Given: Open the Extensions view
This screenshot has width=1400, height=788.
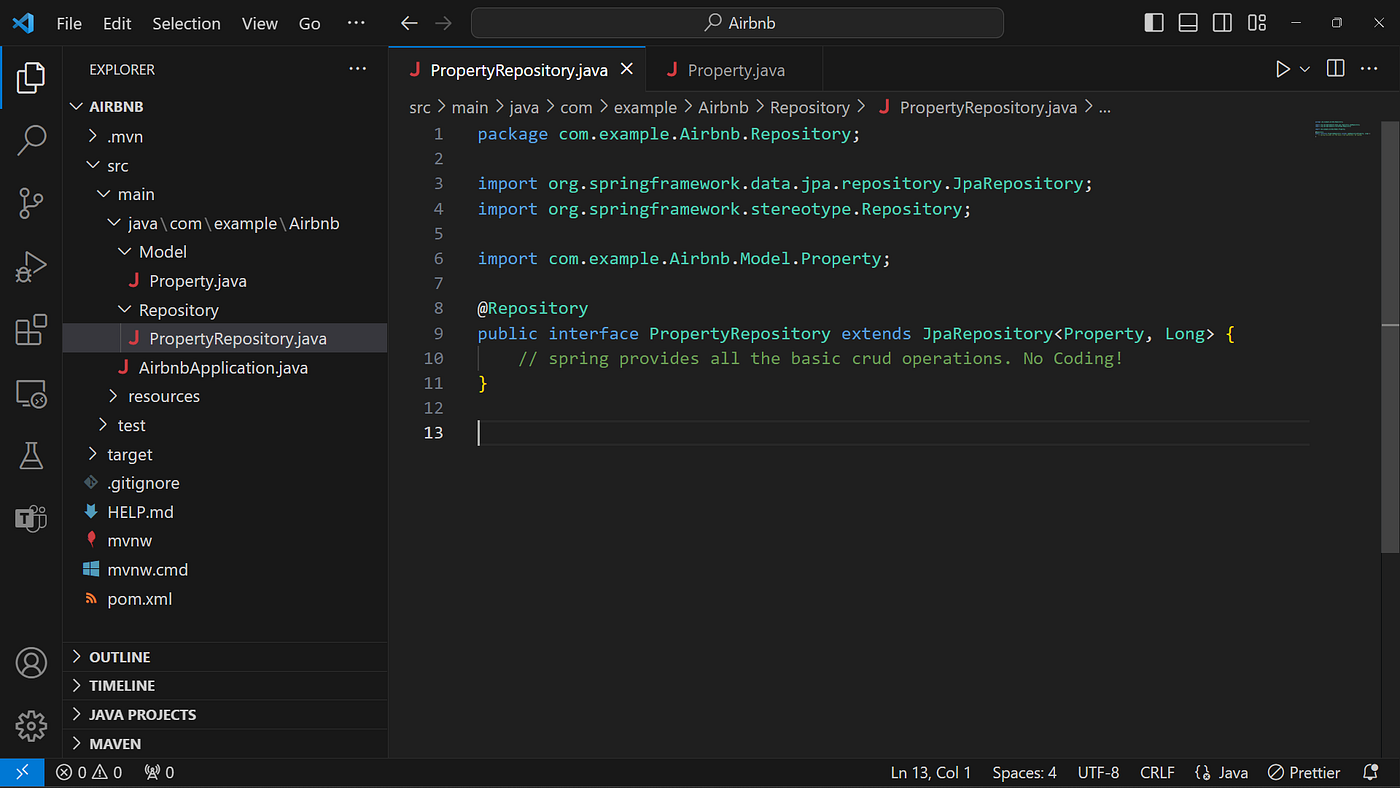Looking at the screenshot, I should pos(31,330).
